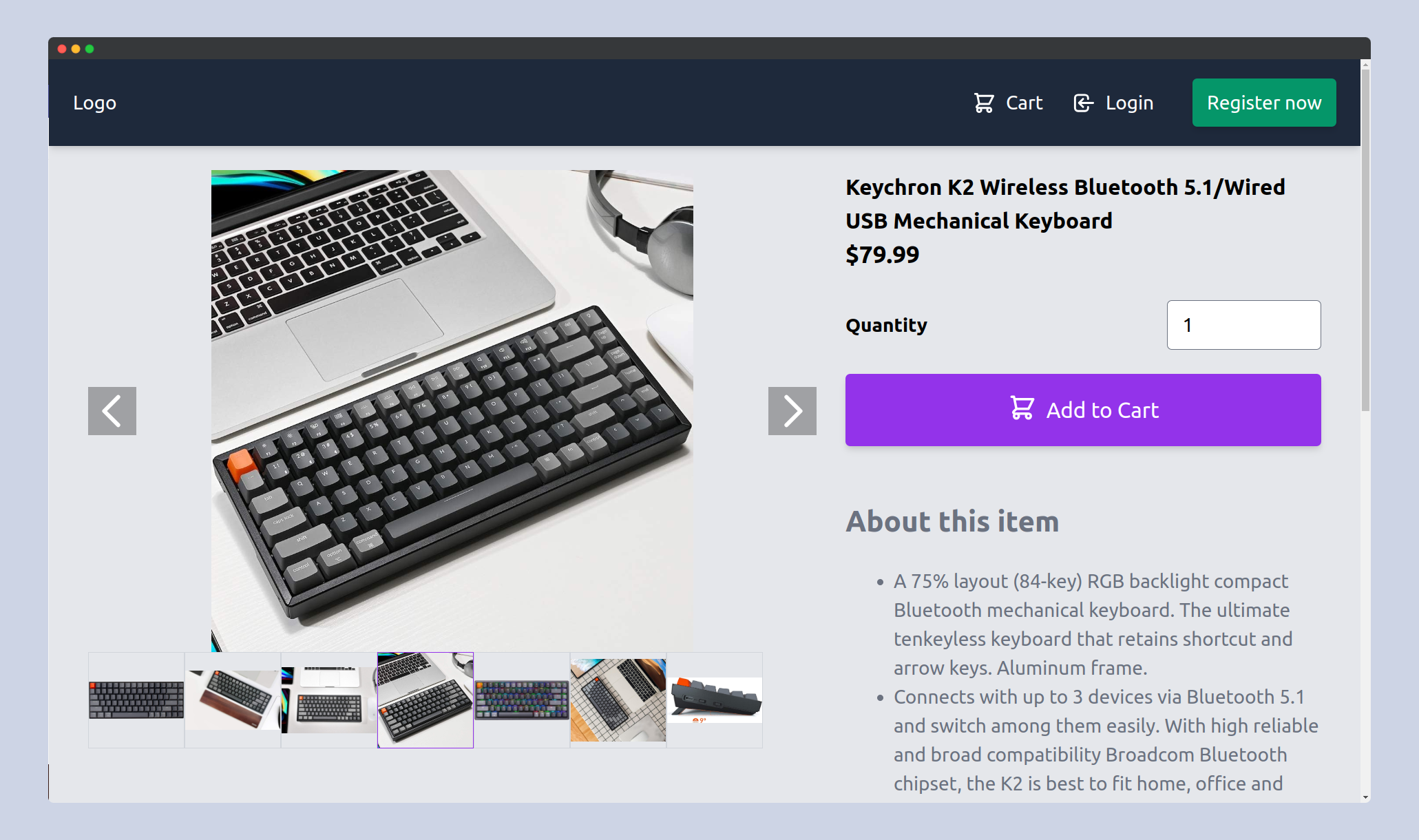Image resolution: width=1419 pixels, height=840 pixels.
Task: Select the grid desk mat thumbnail
Action: 618,700
